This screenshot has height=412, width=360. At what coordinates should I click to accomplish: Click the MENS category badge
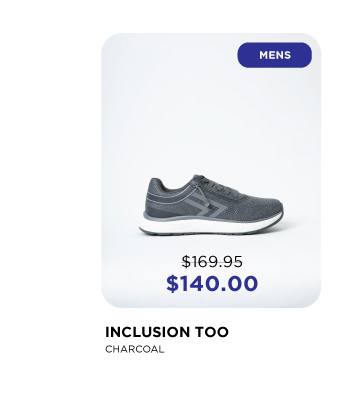[274, 55]
